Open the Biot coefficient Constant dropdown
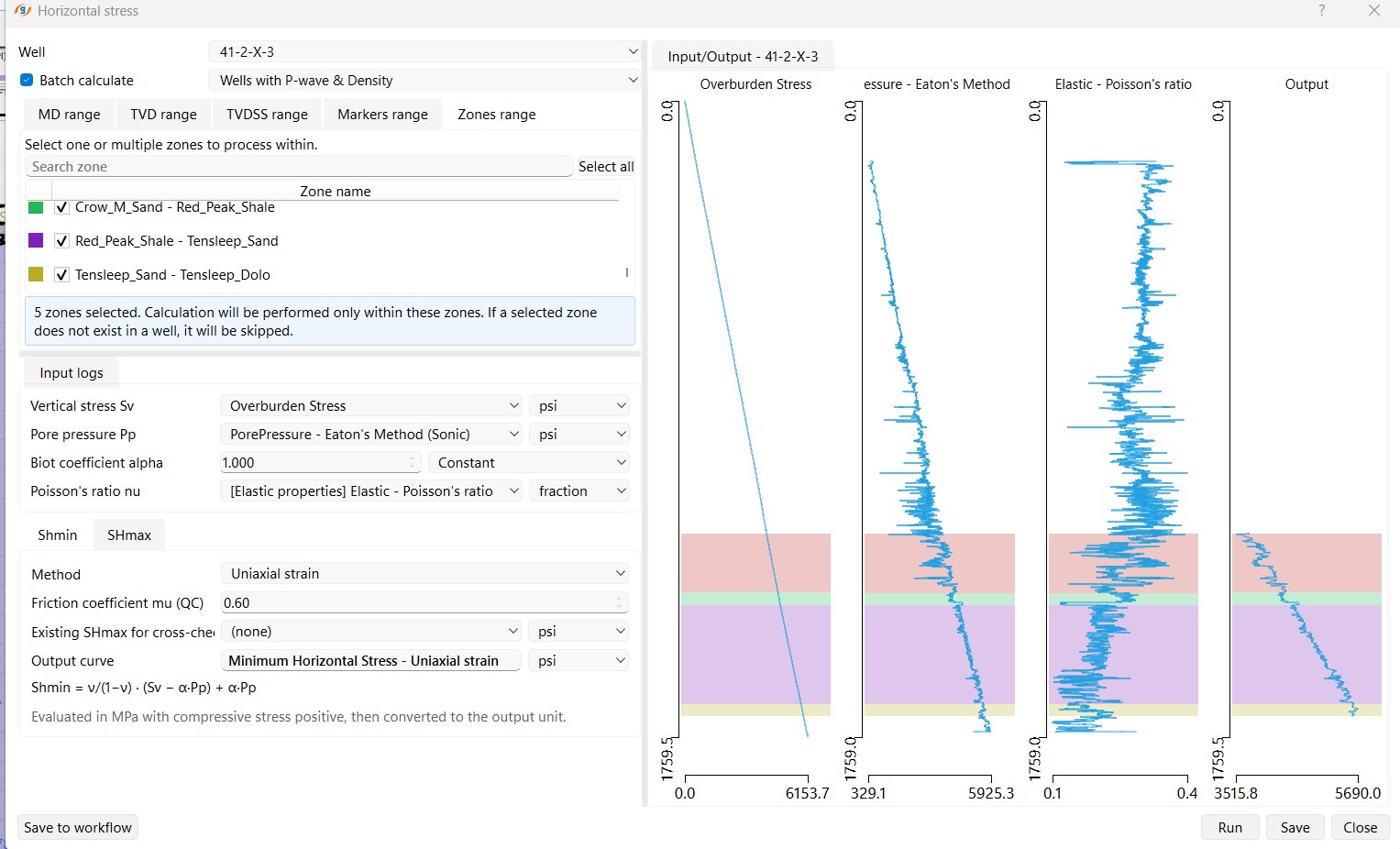This screenshot has width=1400, height=849. coord(530,463)
